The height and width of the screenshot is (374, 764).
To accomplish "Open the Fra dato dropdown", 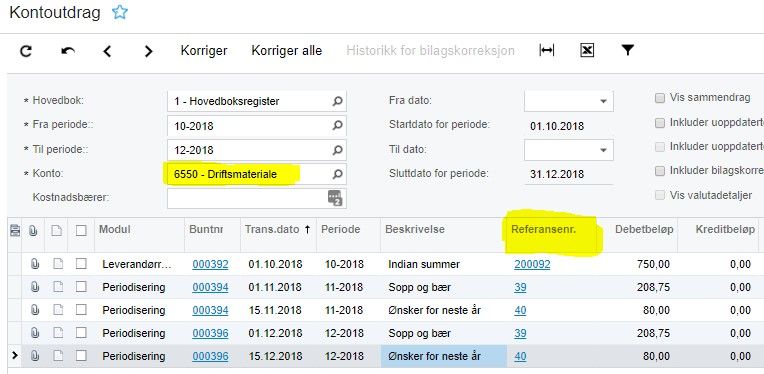I will pos(603,101).
